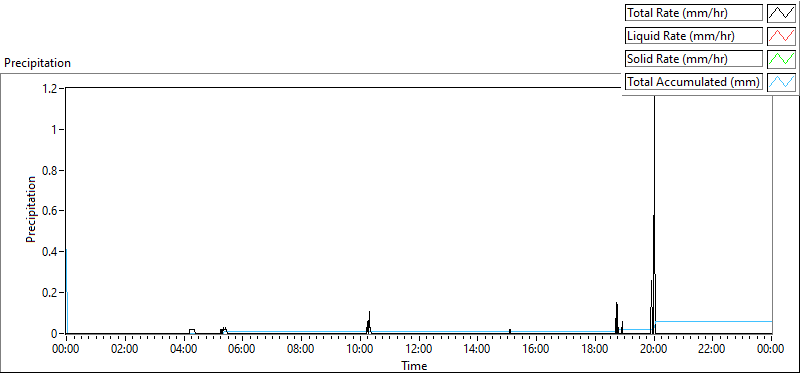Screen dimensions: 800x373
Task: Click the 20:00 time axis marker
Action: 654,350
